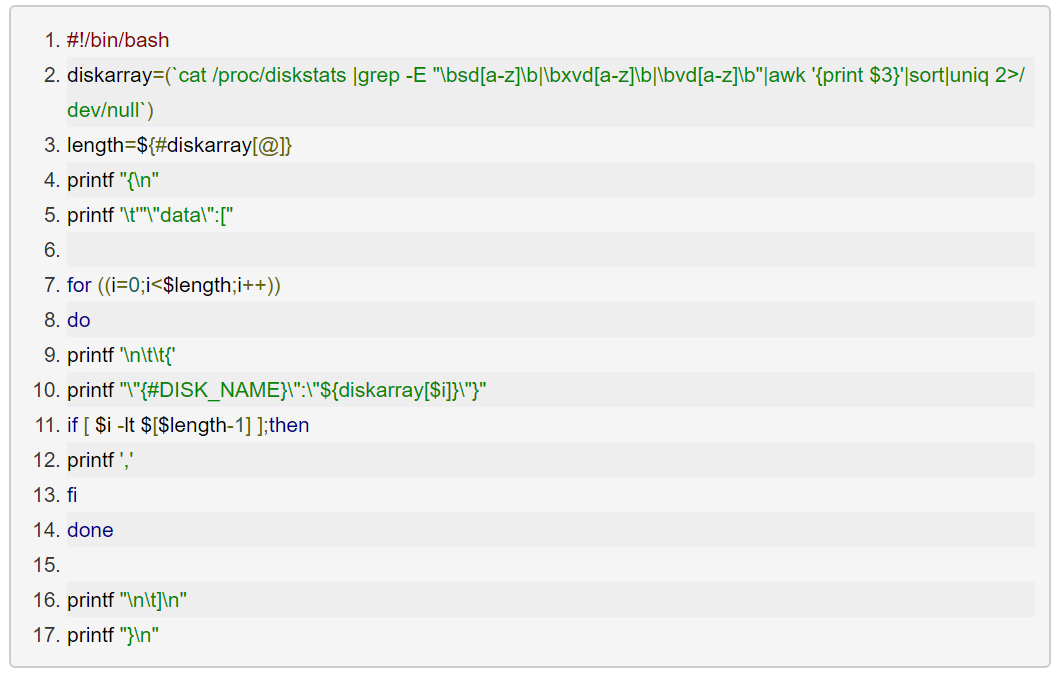Click the fi keyword on line 13
The height and width of the screenshot is (675, 1056).
pyautogui.click(x=72, y=496)
